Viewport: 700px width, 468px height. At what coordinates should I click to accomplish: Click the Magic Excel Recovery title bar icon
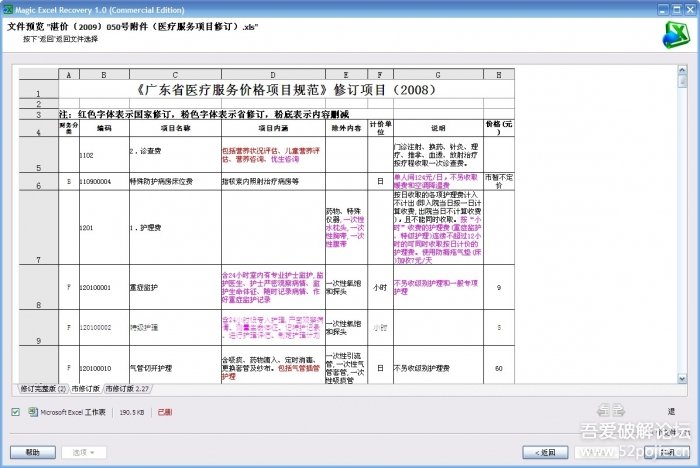8,8
